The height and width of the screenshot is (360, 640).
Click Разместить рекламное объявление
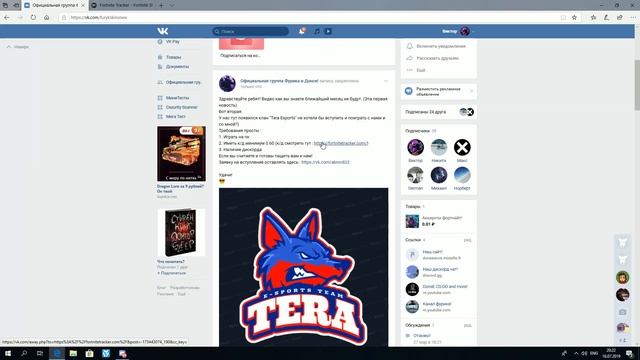(x=438, y=91)
